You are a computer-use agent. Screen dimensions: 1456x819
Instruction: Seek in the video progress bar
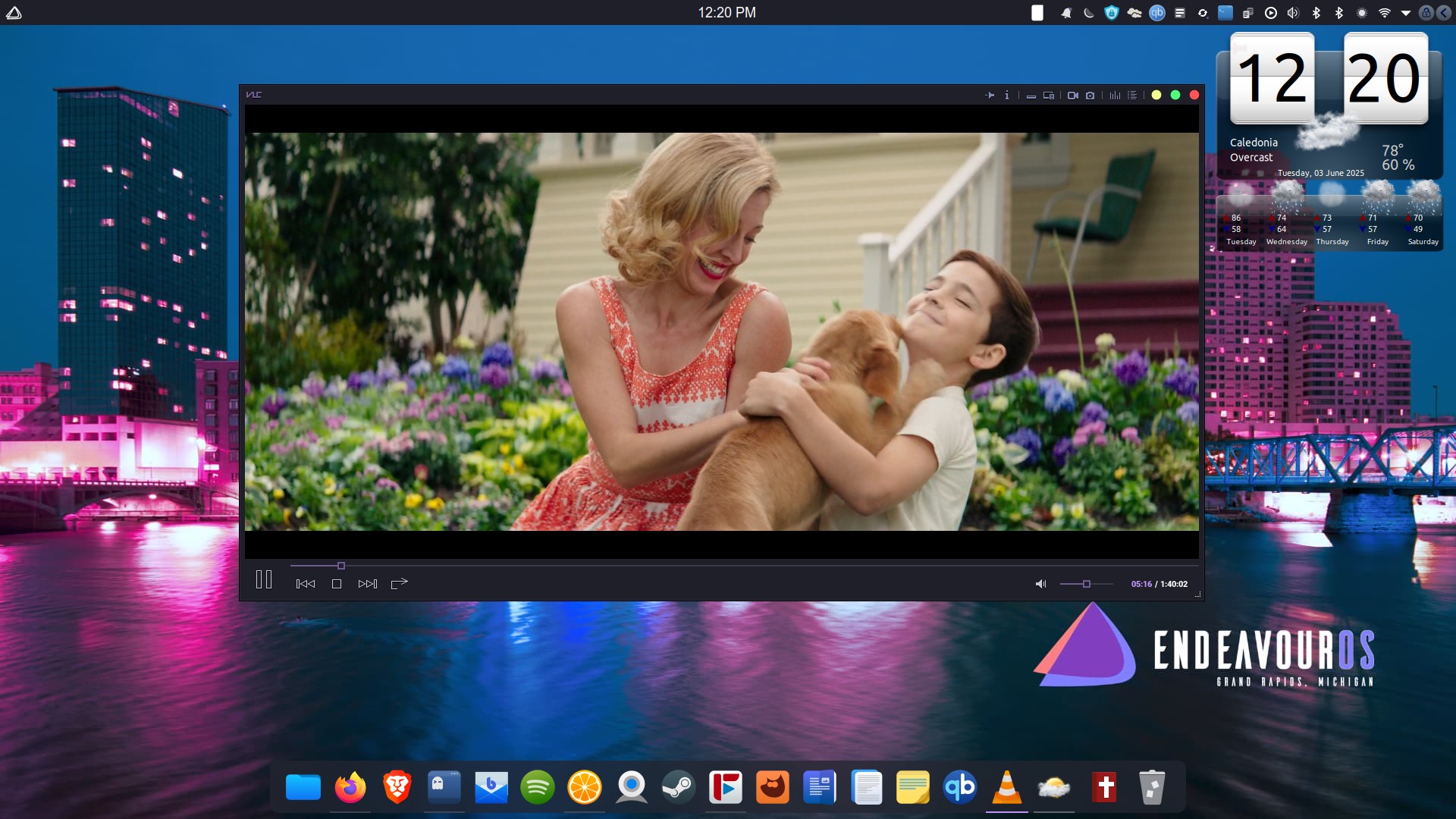744,566
